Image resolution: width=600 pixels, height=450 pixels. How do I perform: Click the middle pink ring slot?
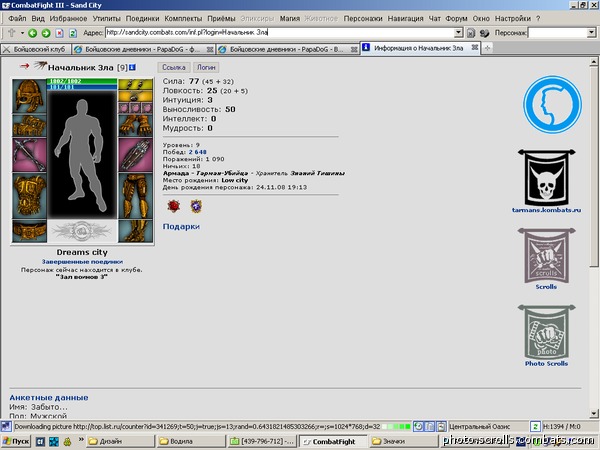(135, 108)
